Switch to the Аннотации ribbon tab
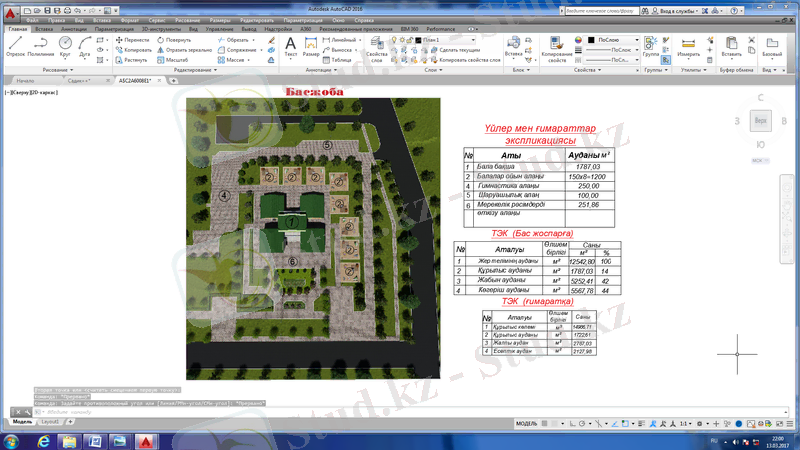 (x=74, y=30)
